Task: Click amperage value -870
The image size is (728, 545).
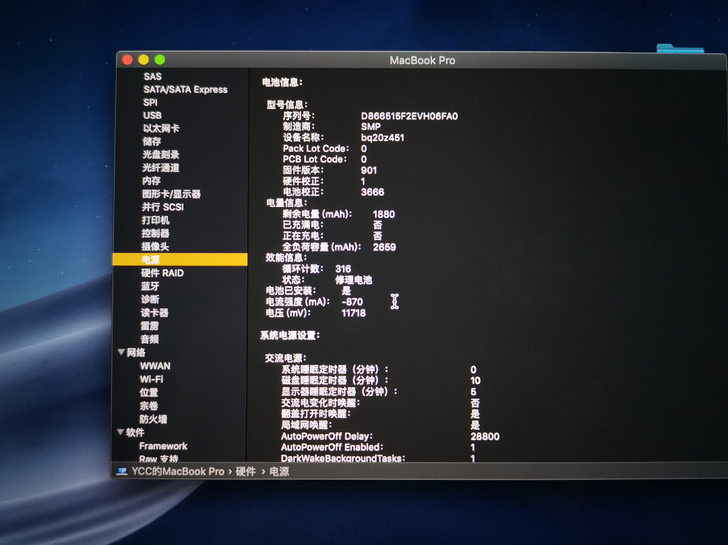Action: 352,302
